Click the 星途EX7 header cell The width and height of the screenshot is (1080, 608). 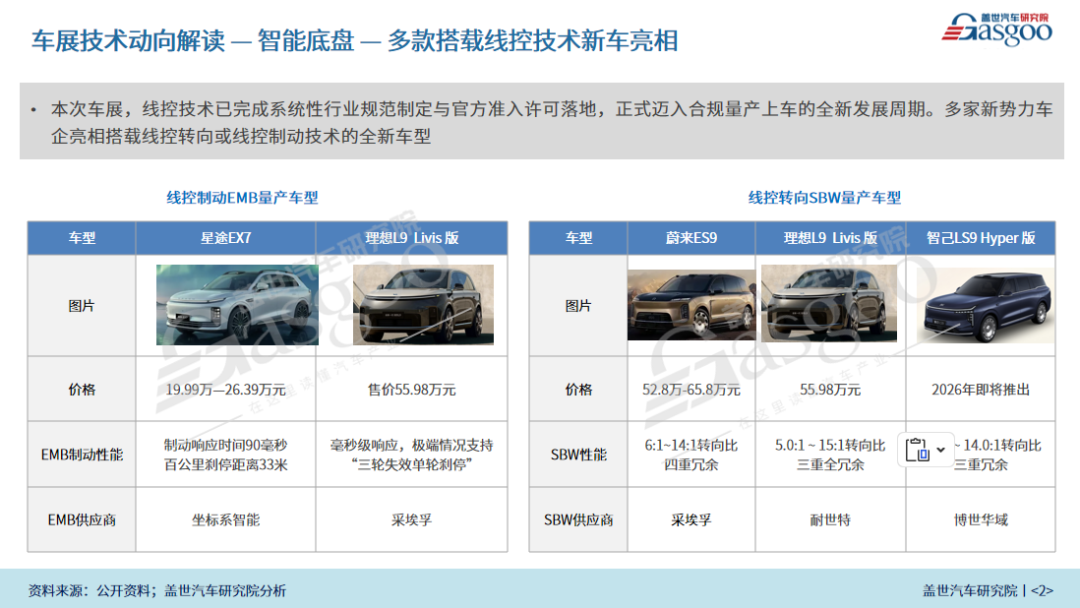[226, 238]
